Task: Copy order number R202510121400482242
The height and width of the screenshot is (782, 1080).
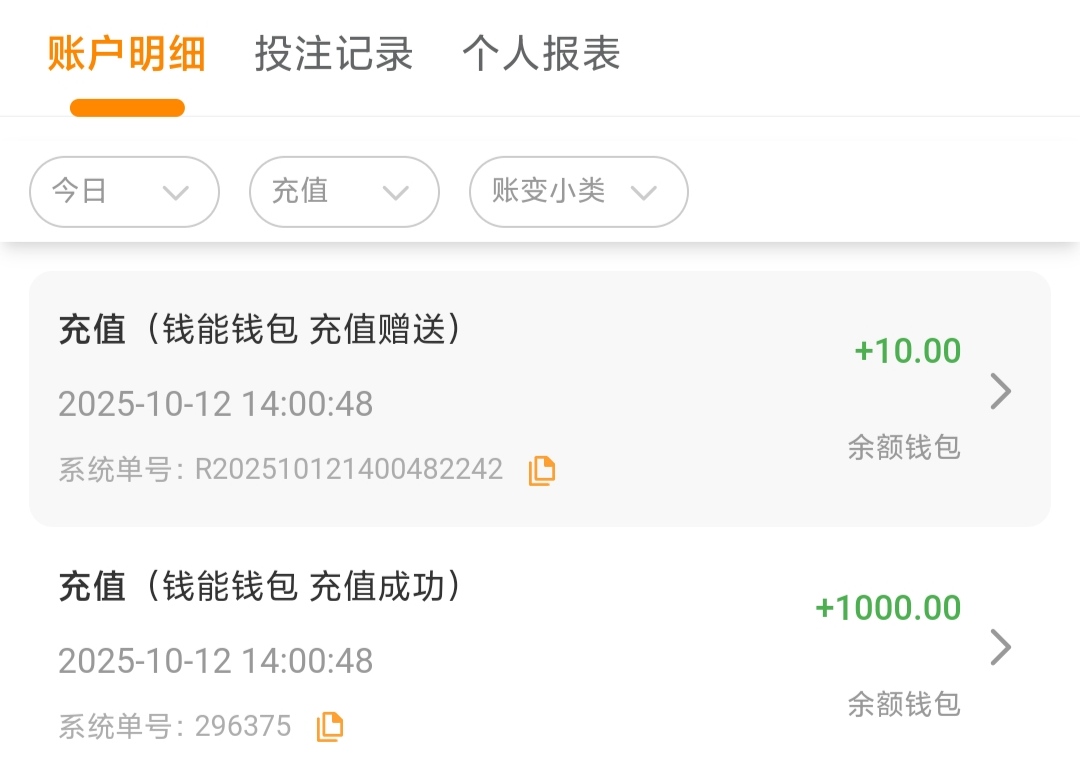Action: [542, 470]
